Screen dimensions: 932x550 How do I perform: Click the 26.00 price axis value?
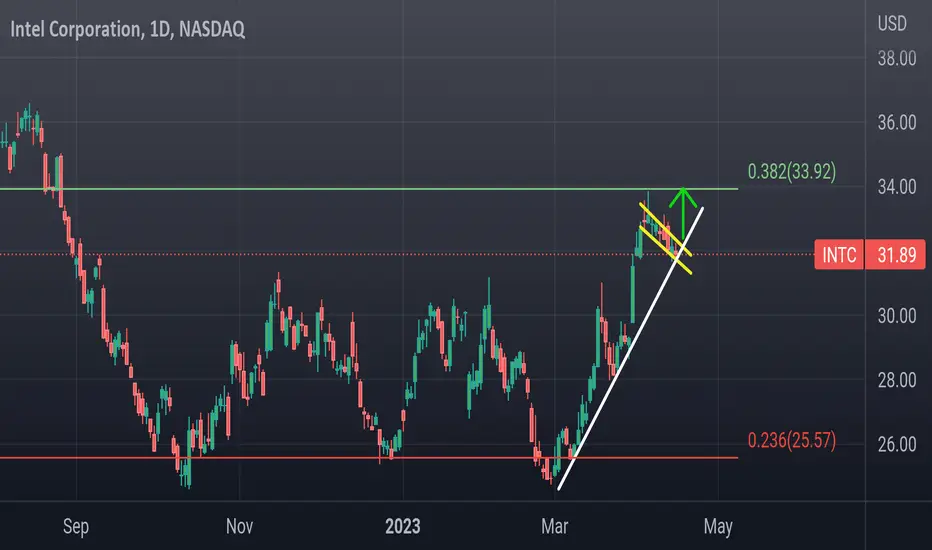pos(897,444)
